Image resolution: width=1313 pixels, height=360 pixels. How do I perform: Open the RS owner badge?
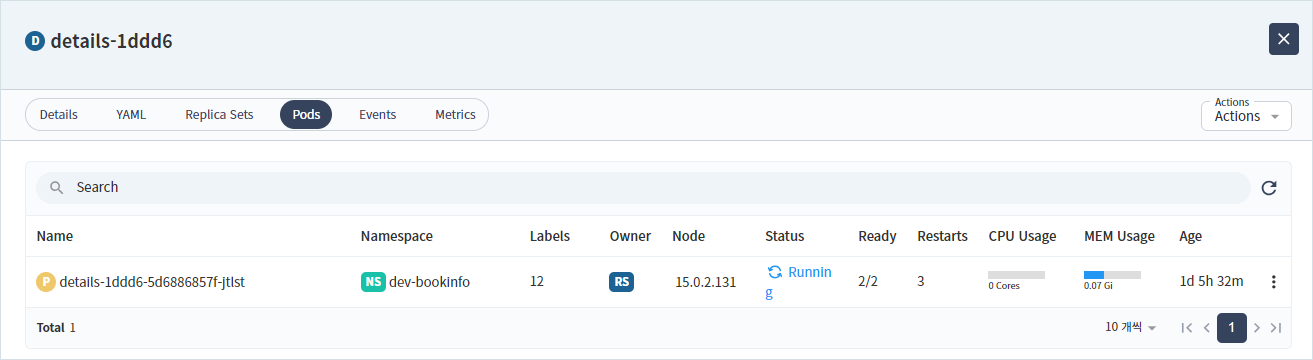(622, 282)
